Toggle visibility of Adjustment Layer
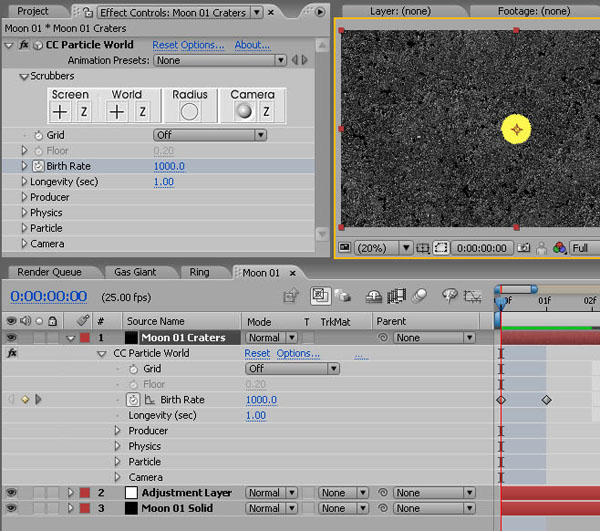The height and width of the screenshot is (531, 600). (x=10, y=493)
